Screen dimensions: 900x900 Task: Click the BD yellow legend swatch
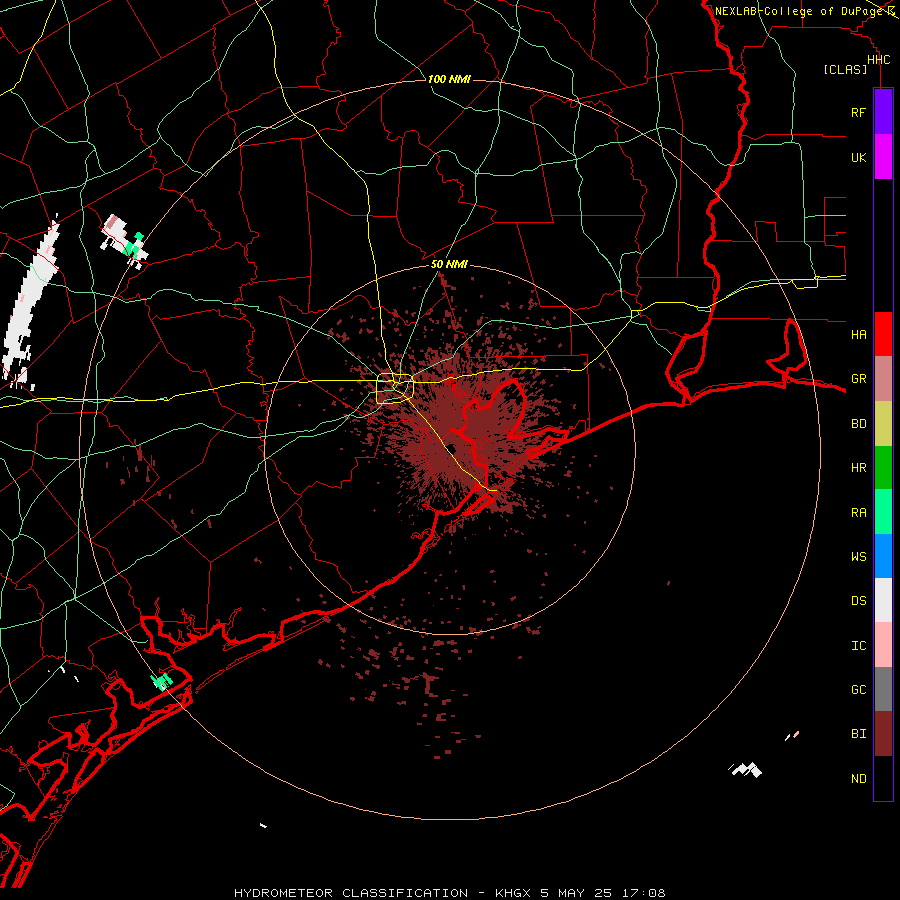point(883,423)
